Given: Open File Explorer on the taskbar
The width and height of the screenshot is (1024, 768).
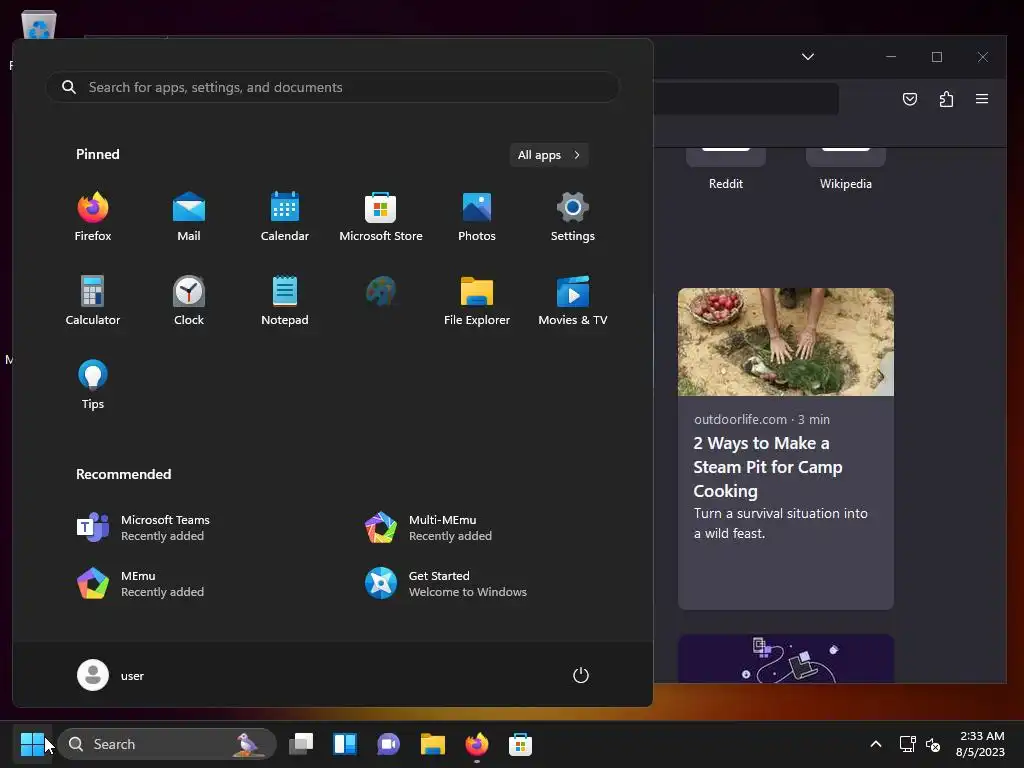Looking at the screenshot, I should tap(432, 744).
